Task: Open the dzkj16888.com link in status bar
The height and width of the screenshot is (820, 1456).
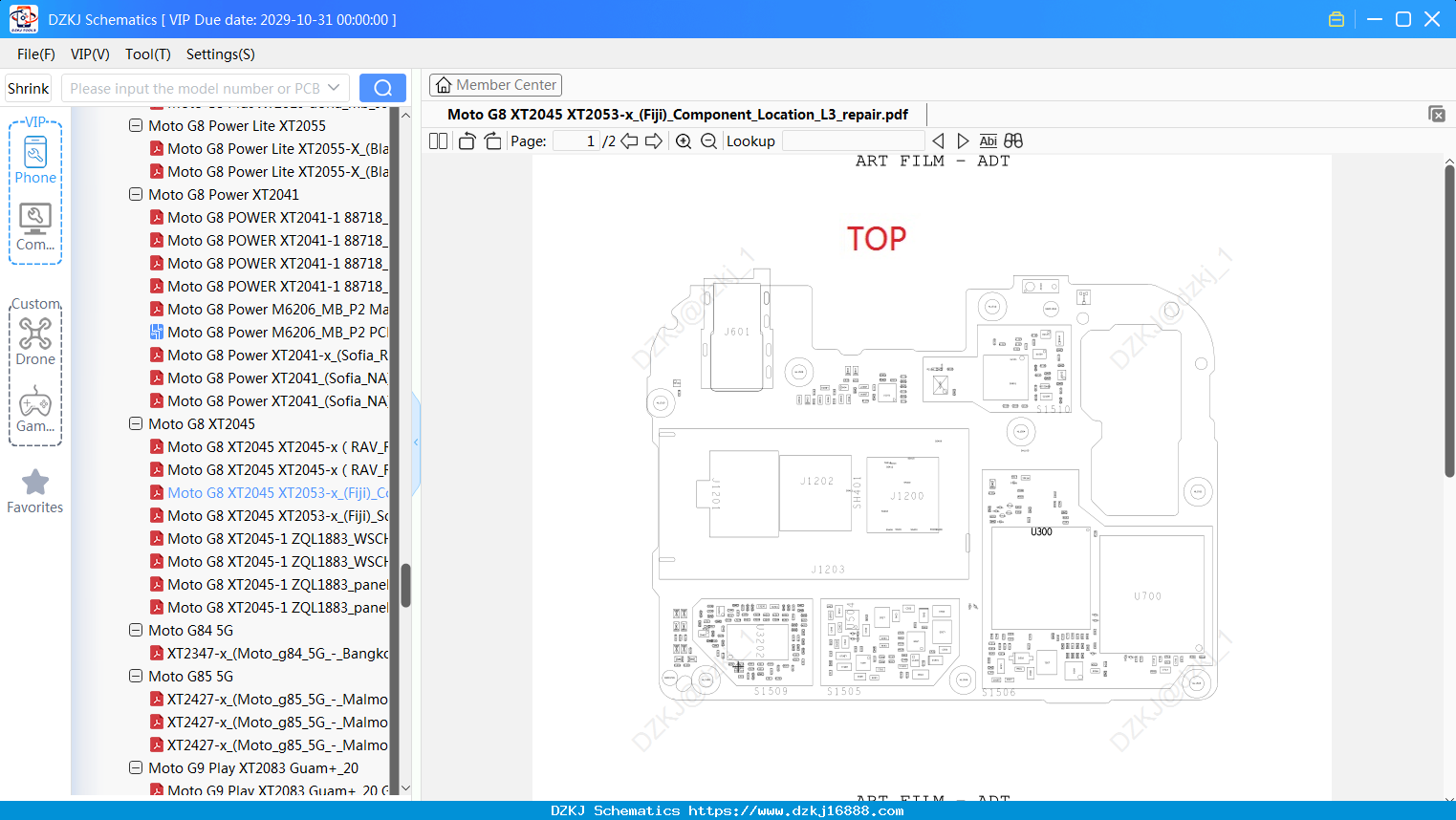Action: 795,810
